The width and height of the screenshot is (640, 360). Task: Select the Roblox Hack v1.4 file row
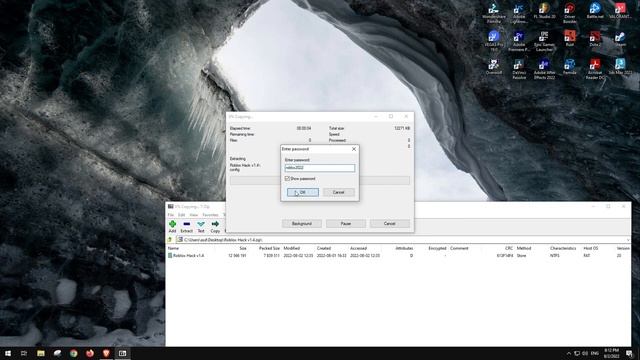pos(398,256)
